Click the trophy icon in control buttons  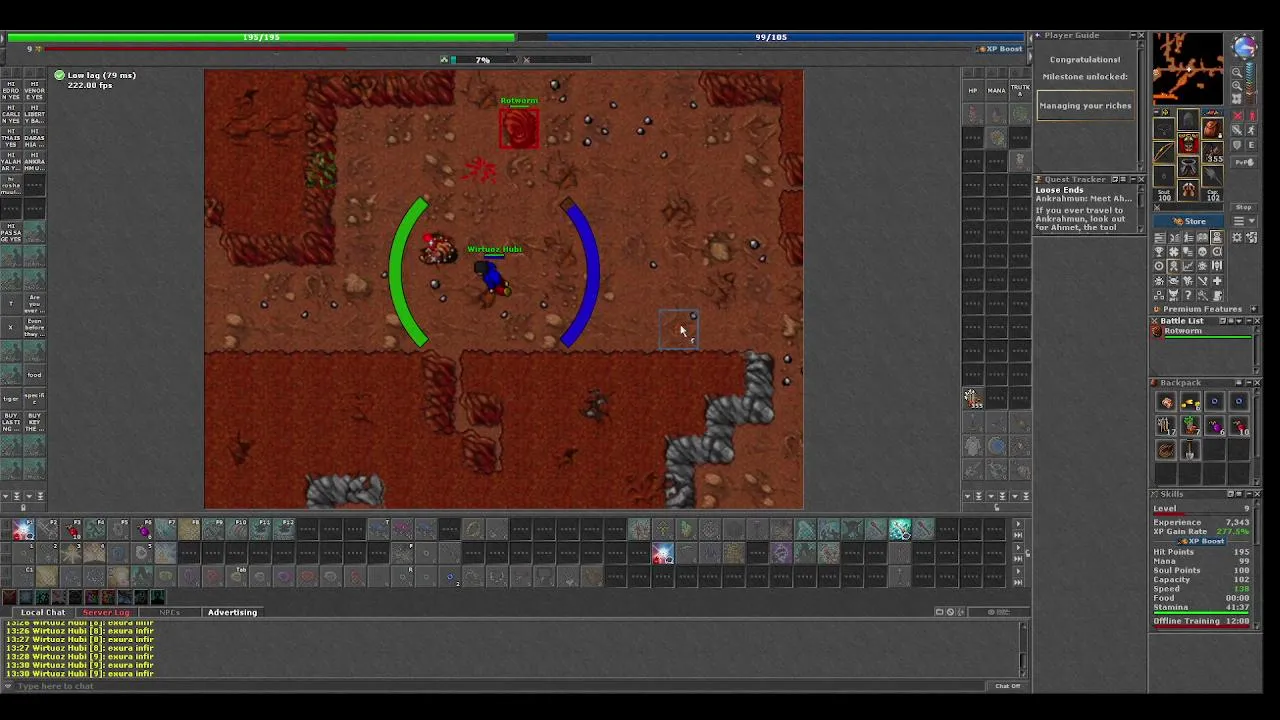click(1159, 251)
